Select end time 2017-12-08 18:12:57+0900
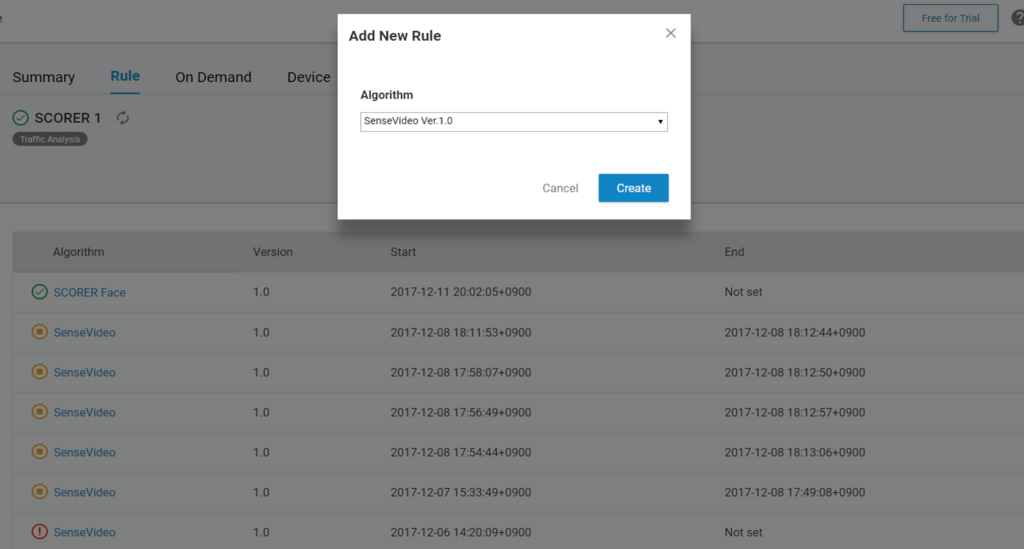 [794, 413]
